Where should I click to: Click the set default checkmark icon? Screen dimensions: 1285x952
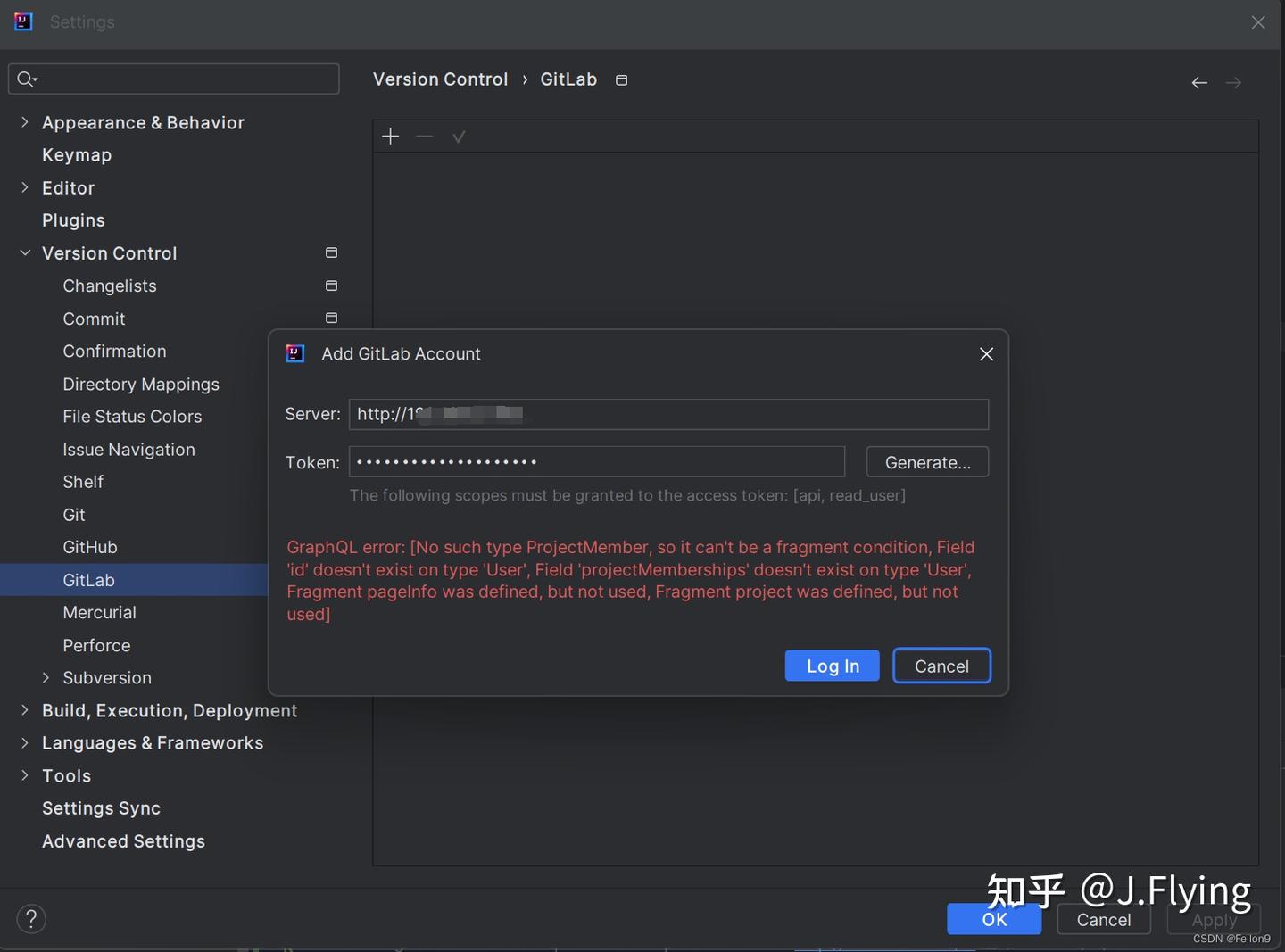tap(458, 136)
